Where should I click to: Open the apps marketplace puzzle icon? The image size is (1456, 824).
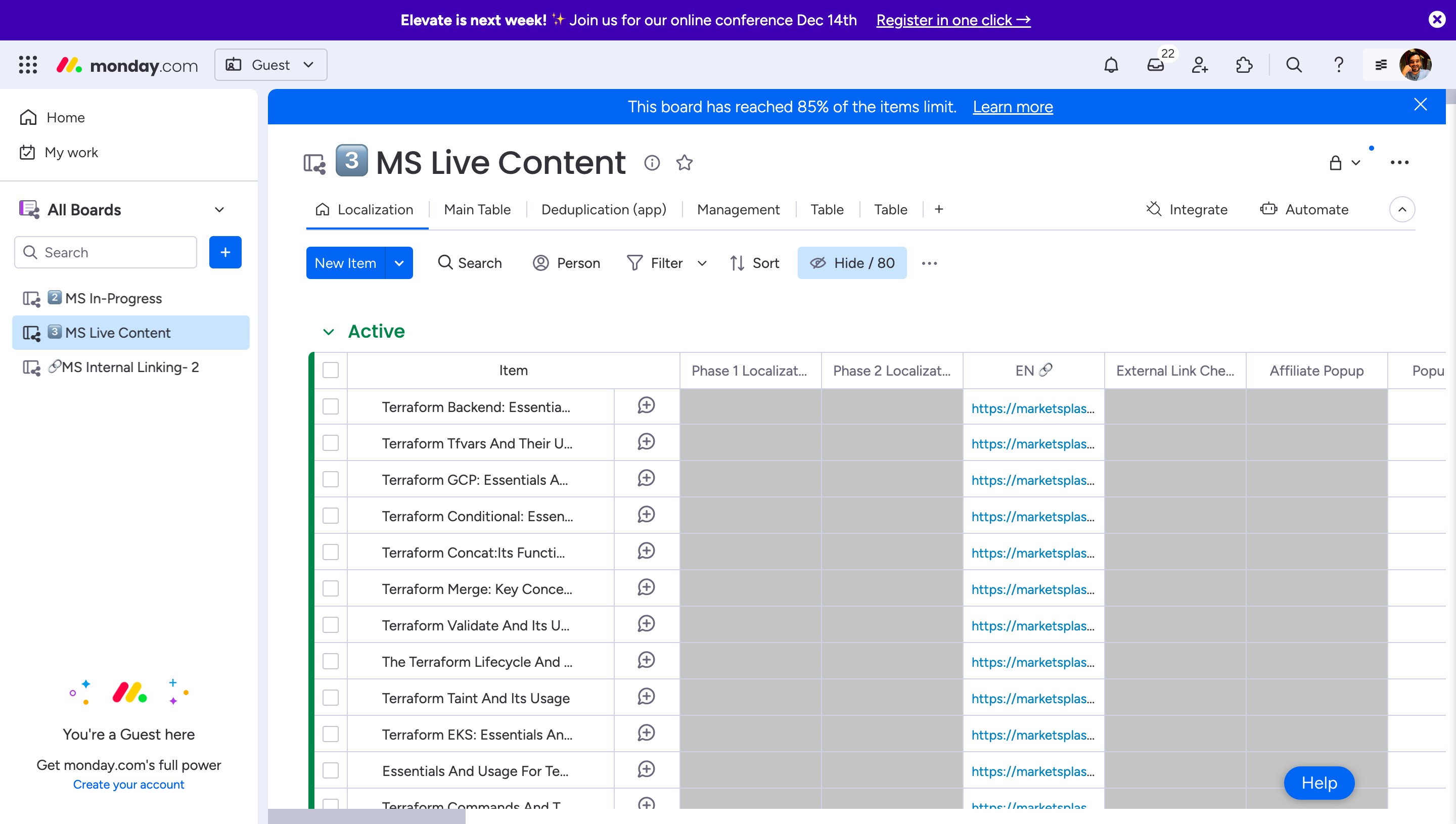tap(1244, 65)
